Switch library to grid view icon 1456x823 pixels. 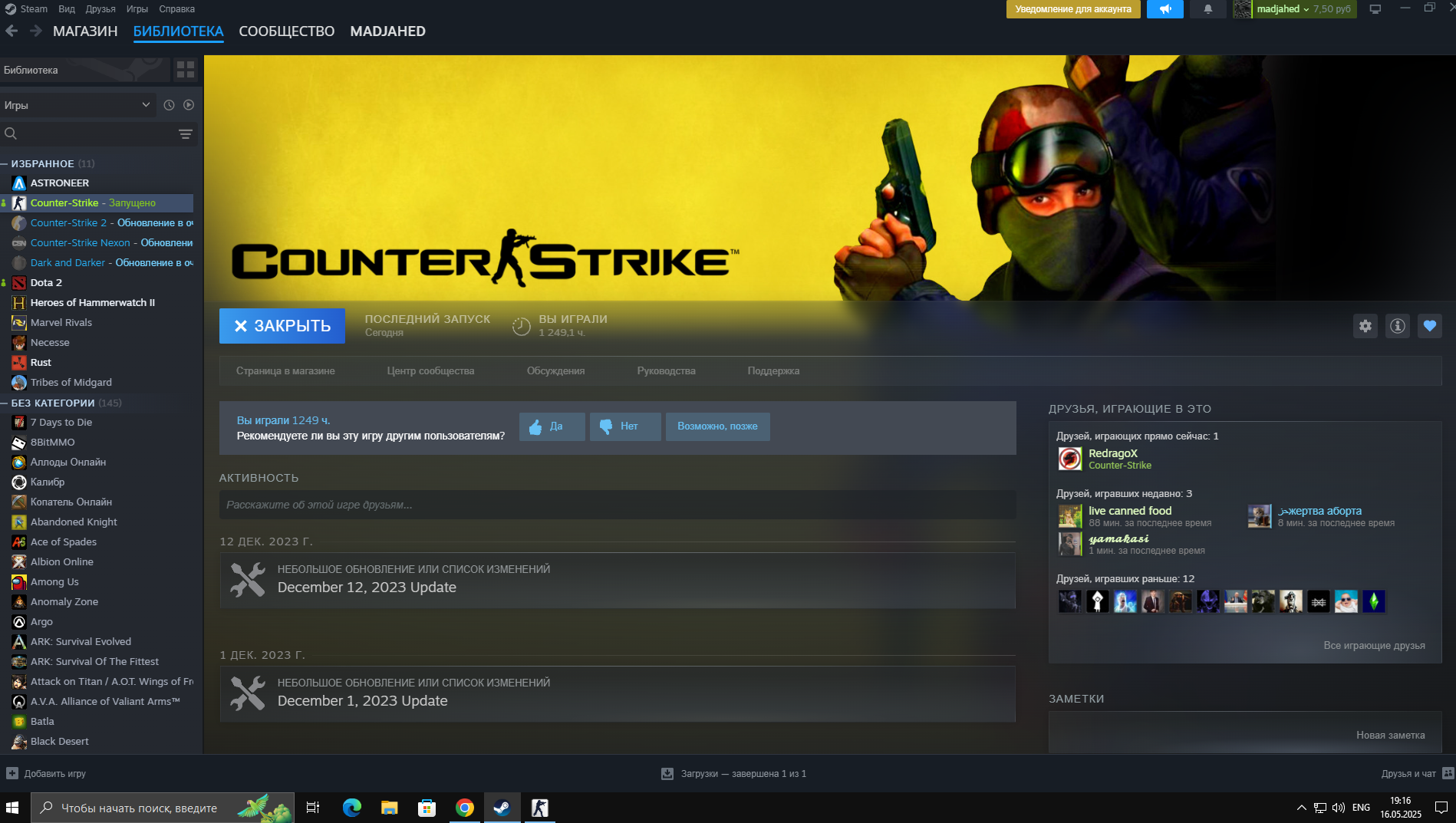(186, 70)
